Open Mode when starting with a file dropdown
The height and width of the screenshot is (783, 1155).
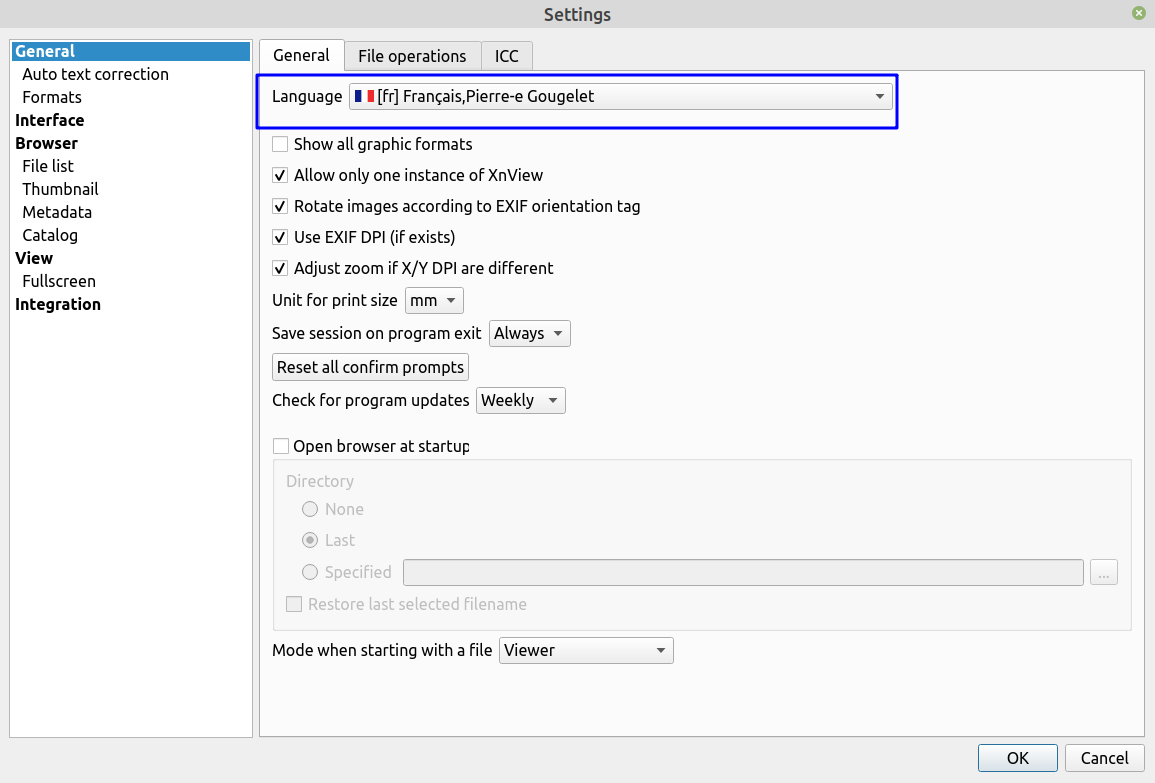586,651
